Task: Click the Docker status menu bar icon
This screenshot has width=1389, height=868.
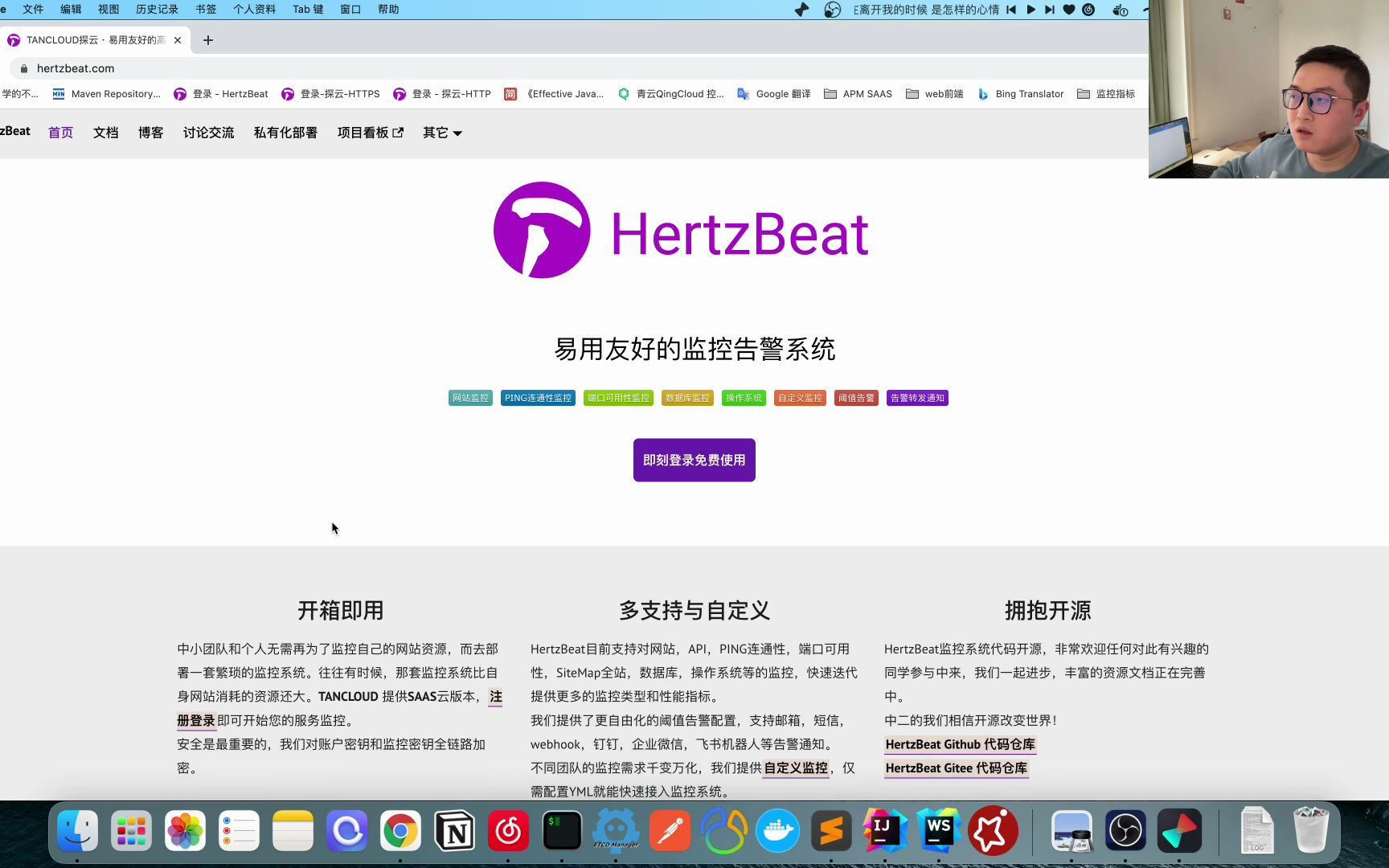Action: [1120, 10]
